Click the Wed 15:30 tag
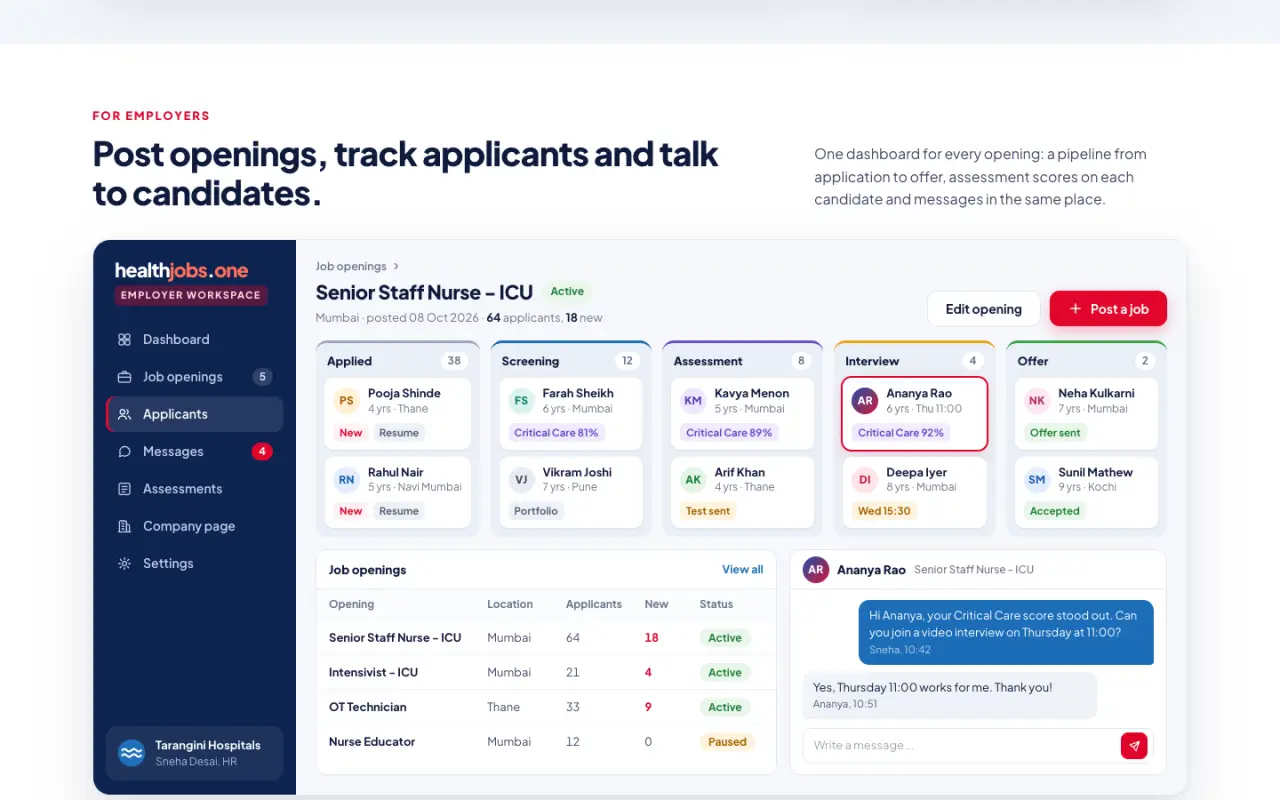This screenshot has width=1280, height=800. click(x=884, y=511)
